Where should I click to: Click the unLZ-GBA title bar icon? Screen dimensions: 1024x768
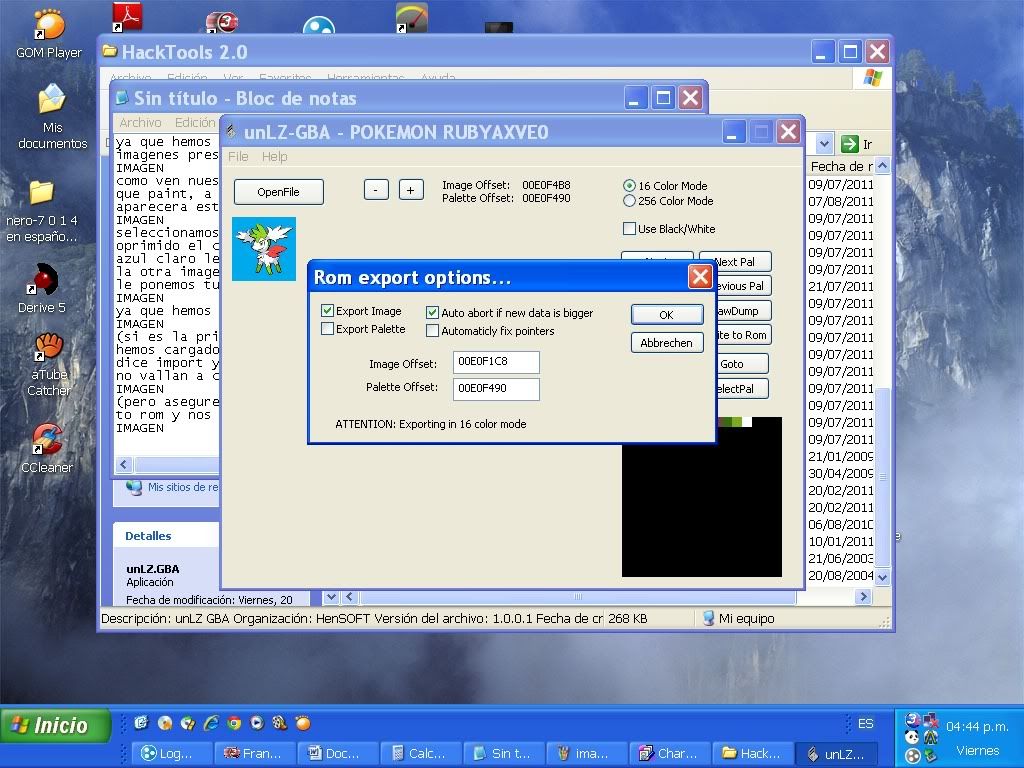tap(231, 132)
